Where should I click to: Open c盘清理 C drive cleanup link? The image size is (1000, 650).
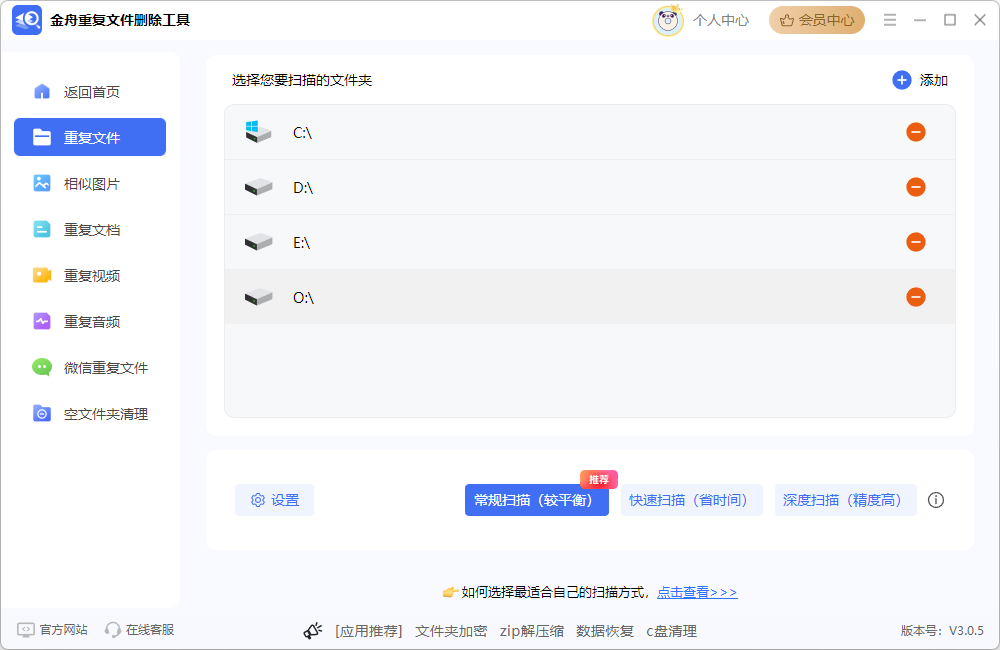672,632
